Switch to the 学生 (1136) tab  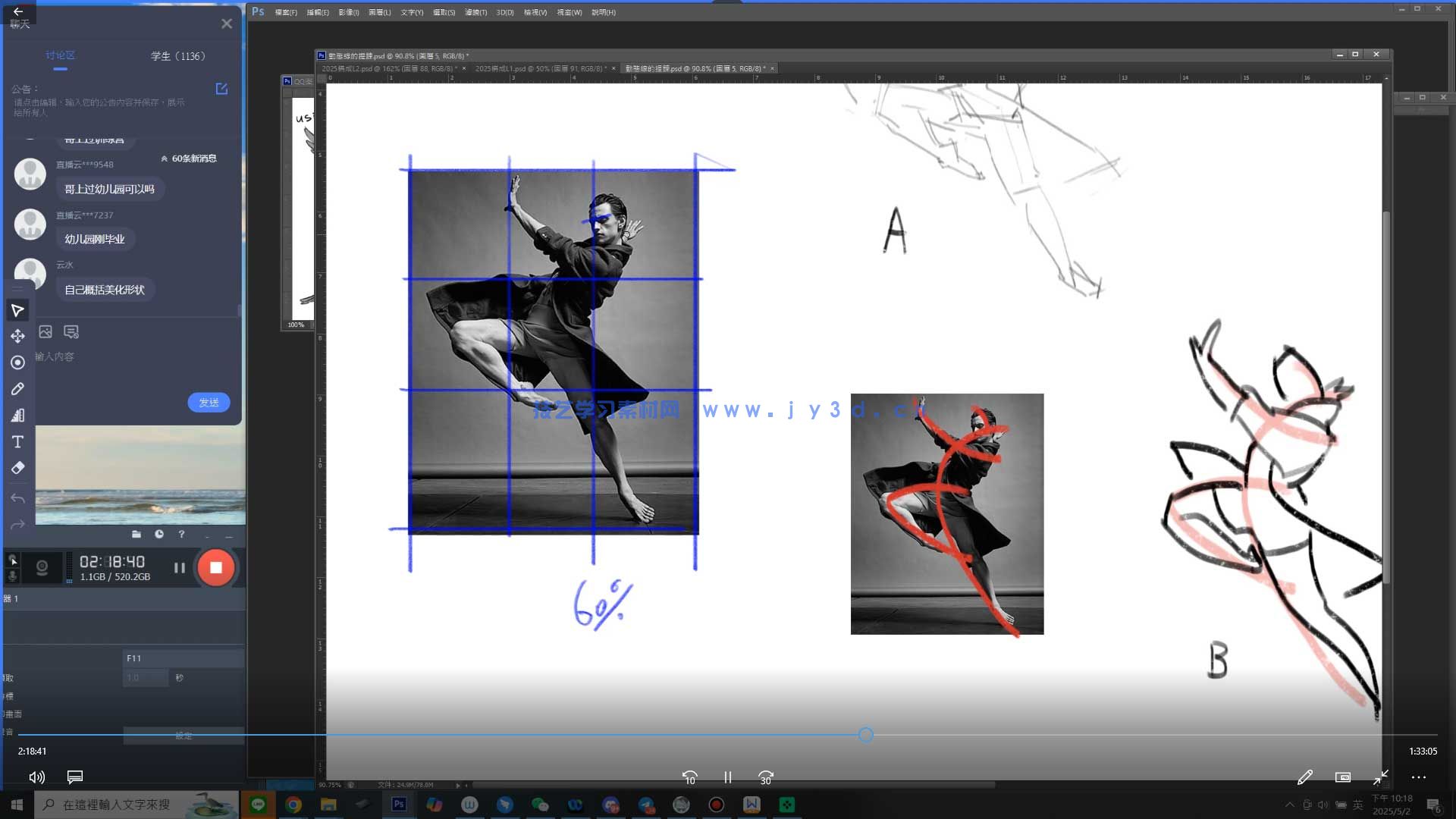coord(177,56)
